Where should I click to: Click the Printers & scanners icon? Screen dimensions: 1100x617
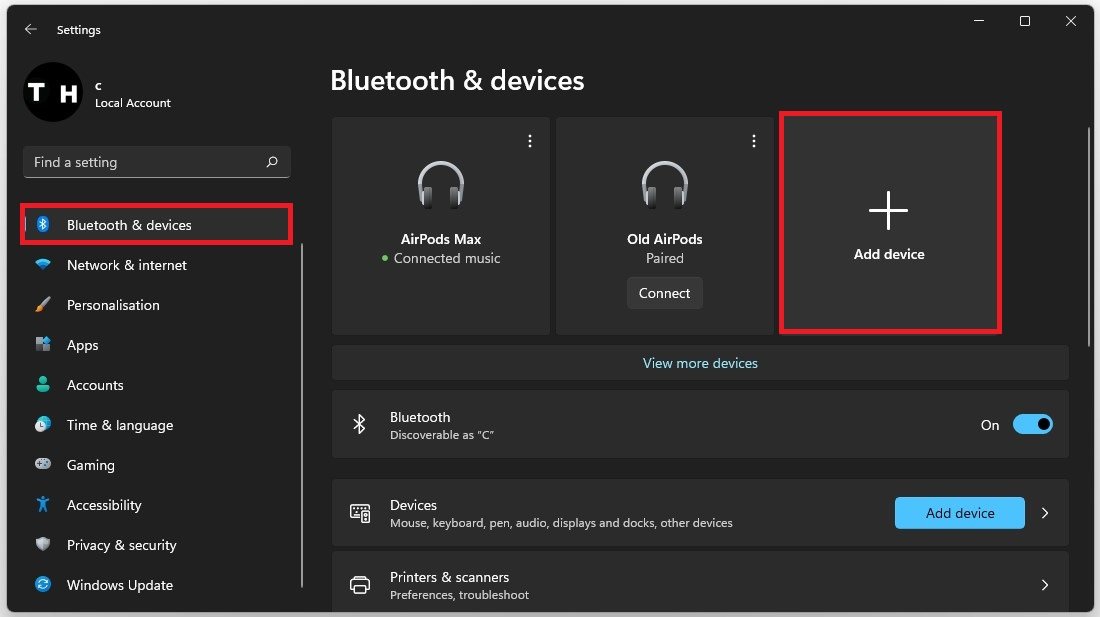(359, 584)
